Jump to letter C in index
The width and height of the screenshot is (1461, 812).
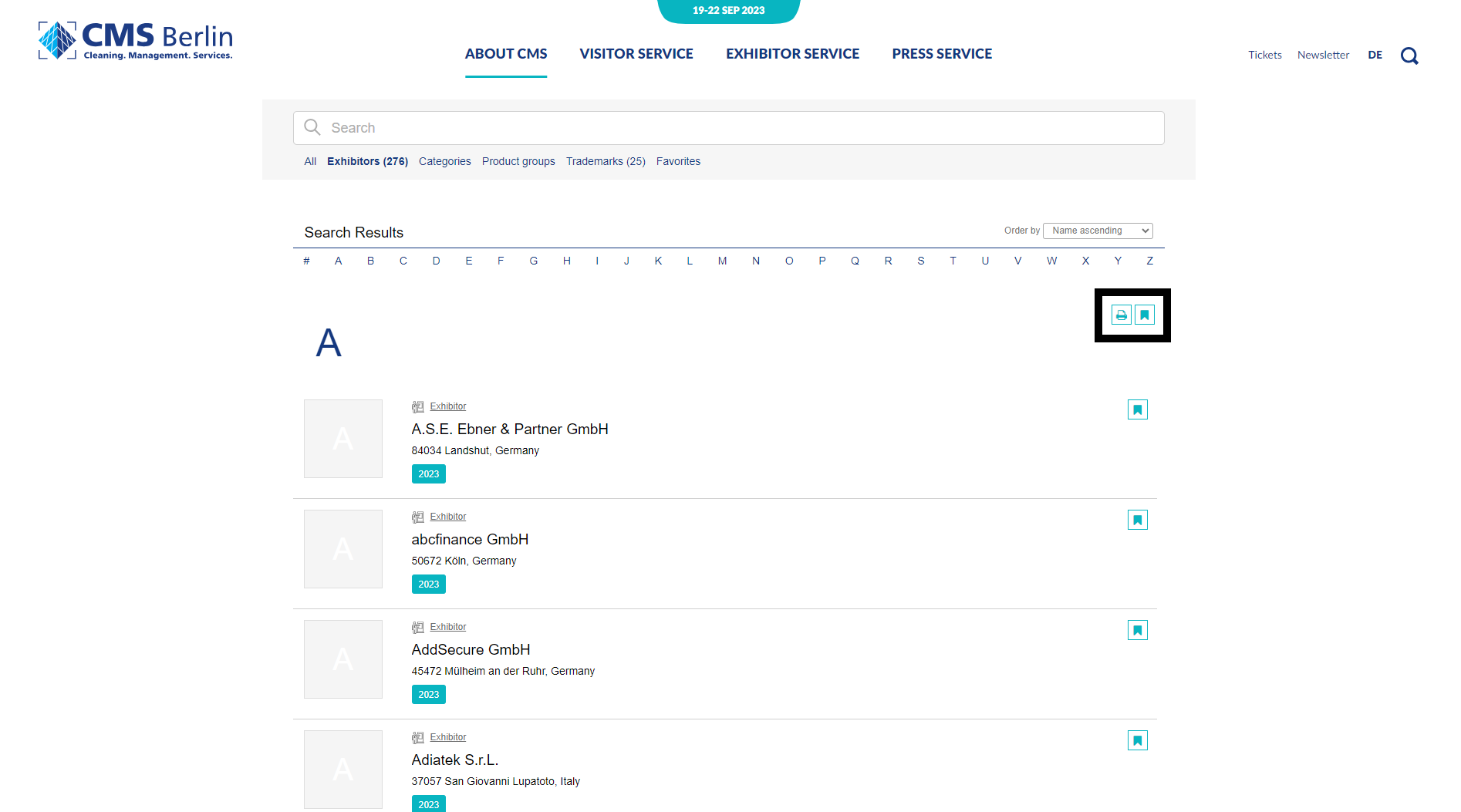pyautogui.click(x=403, y=261)
